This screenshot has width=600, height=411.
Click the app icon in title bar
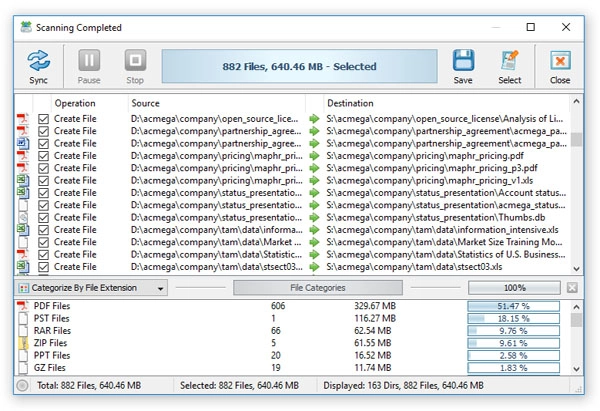(x=26, y=27)
